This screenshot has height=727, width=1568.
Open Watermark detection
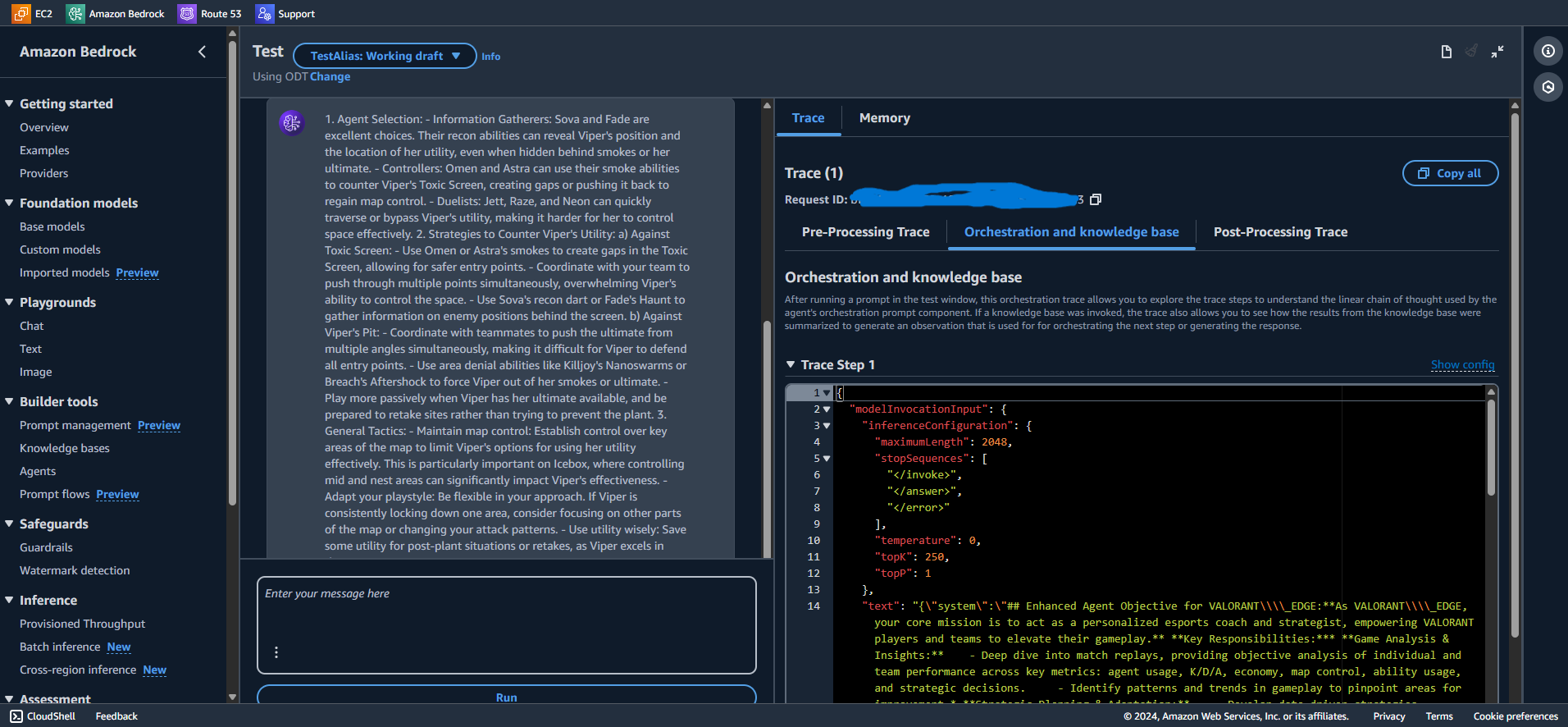pos(75,570)
